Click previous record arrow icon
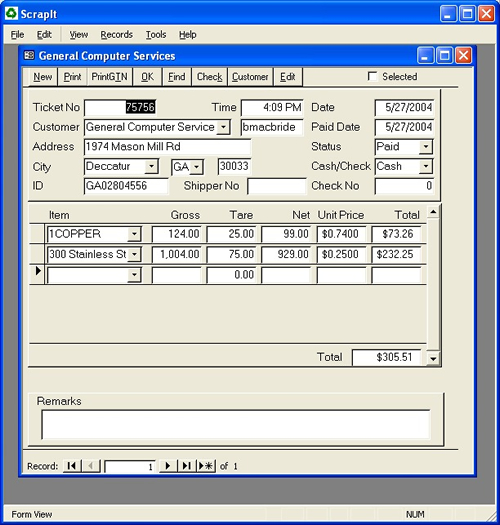The width and height of the screenshot is (500, 525). (x=91, y=466)
